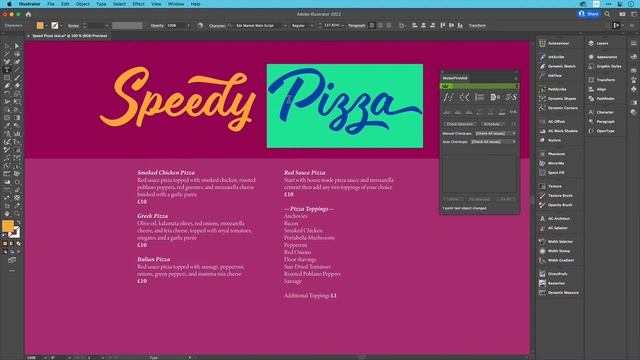Open the font family dropdown
Image resolution: width=640 pixels, height=360 pixels.
click(x=285, y=26)
